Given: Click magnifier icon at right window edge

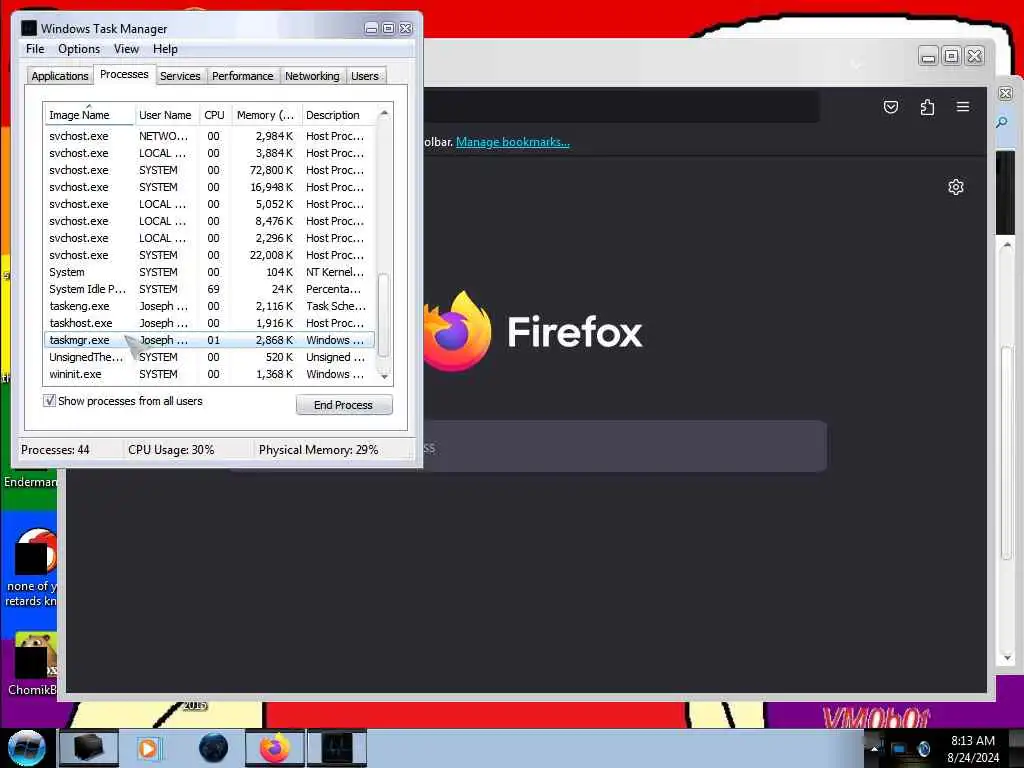Looking at the screenshot, I should click(x=1002, y=122).
